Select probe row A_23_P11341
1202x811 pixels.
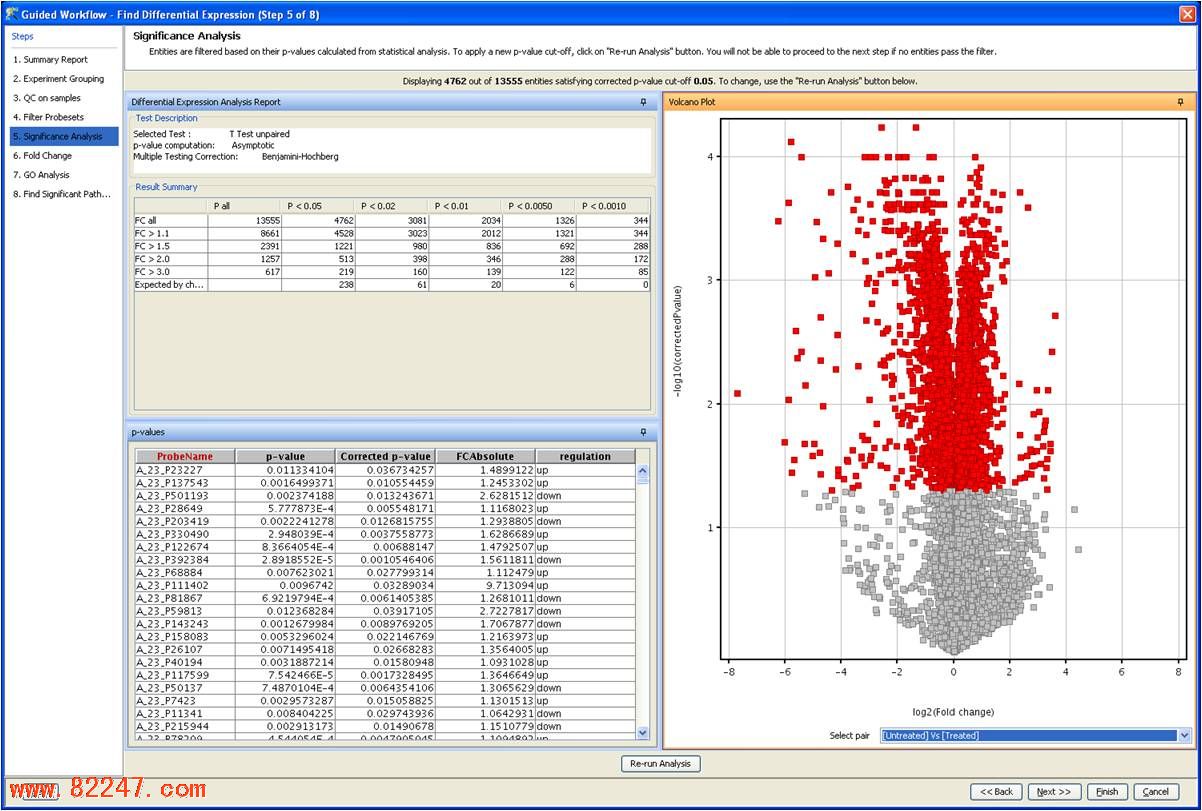coord(385,714)
